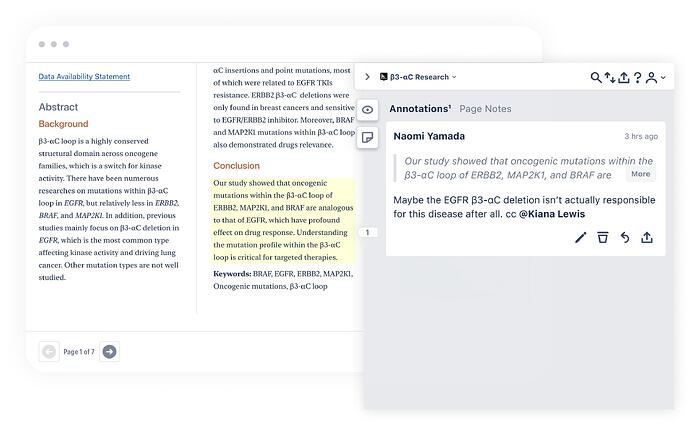Collapse the annotation sidebar with chevron
Viewport: 690px width, 425px height.
(367, 77)
